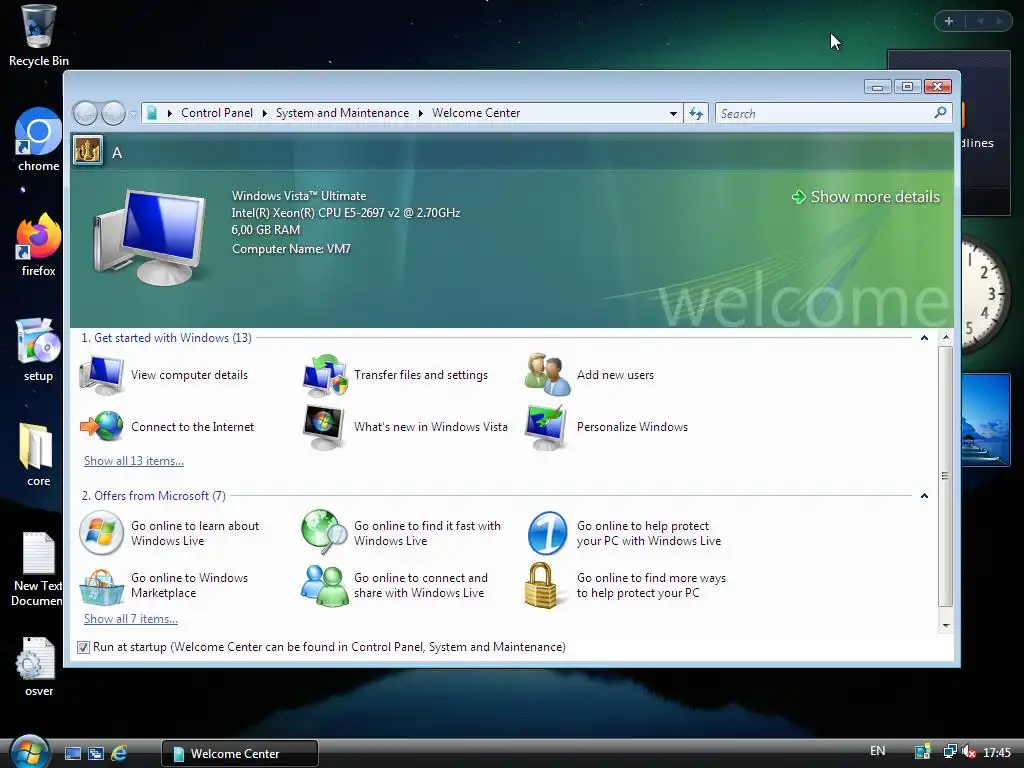Image resolution: width=1024 pixels, height=768 pixels.
Task: Open What's new in Windows Vista icon
Action: click(x=324, y=427)
